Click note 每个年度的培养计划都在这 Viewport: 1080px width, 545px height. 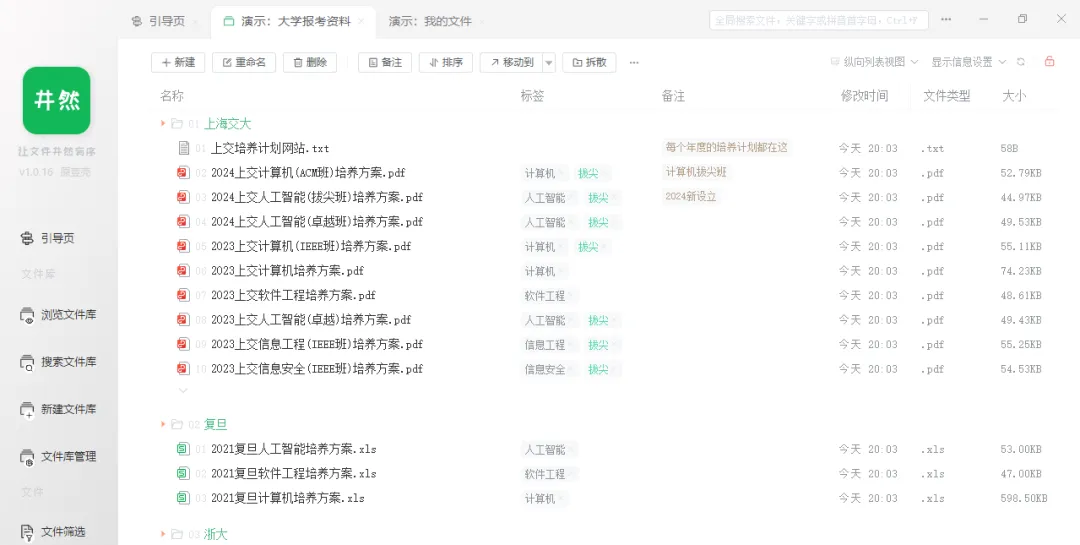tap(726, 147)
